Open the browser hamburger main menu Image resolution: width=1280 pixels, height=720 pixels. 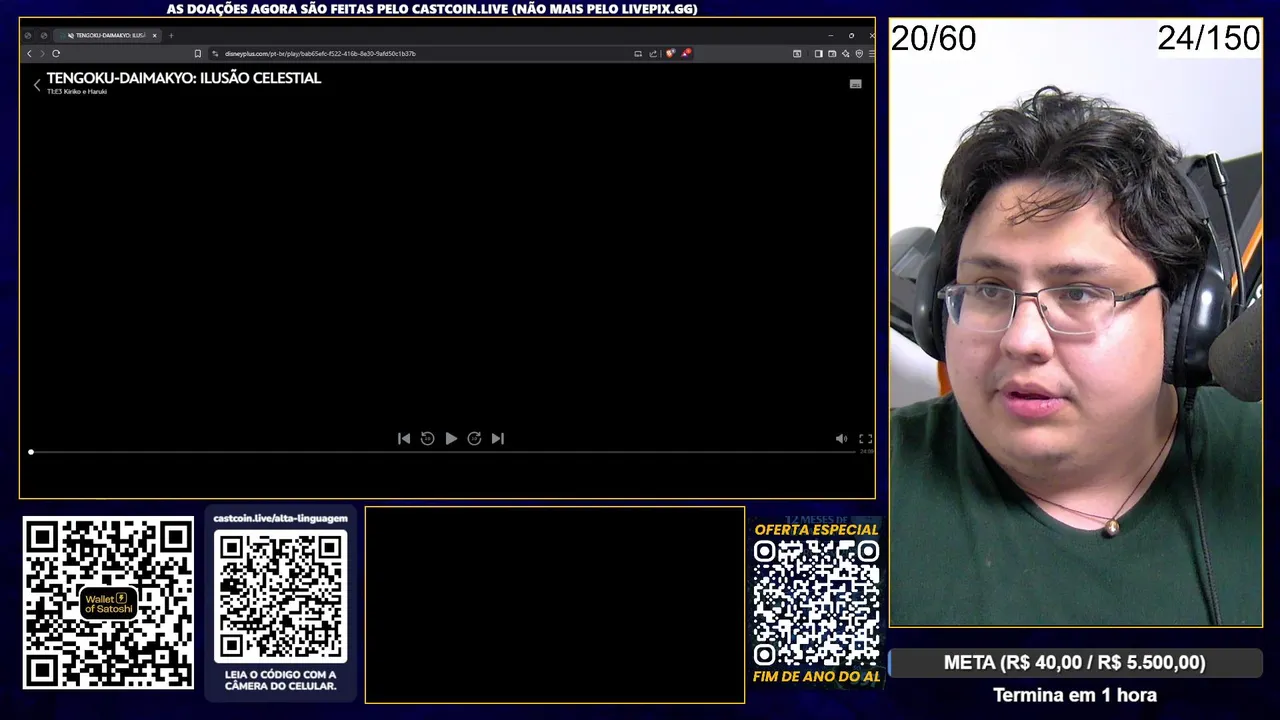point(871,54)
